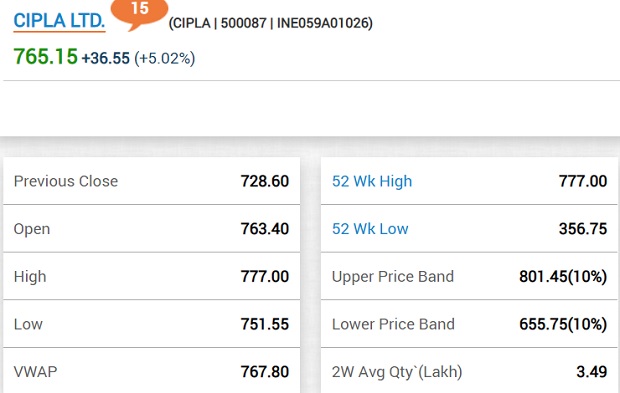Select the Low price row
Viewport: 620px width, 393px height.
coord(151,324)
